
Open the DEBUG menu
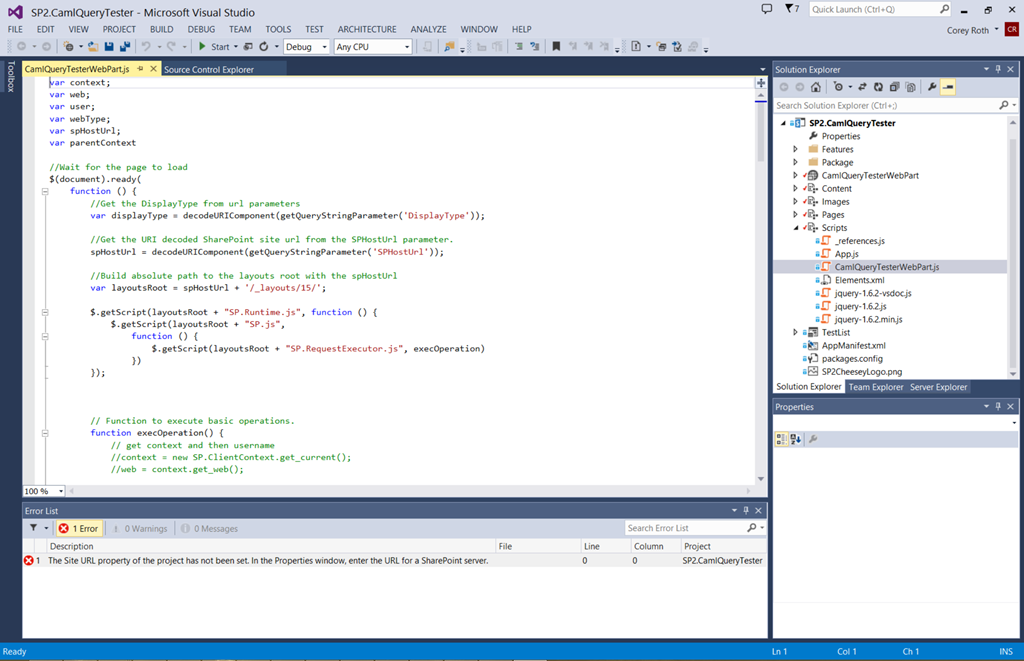click(201, 29)
